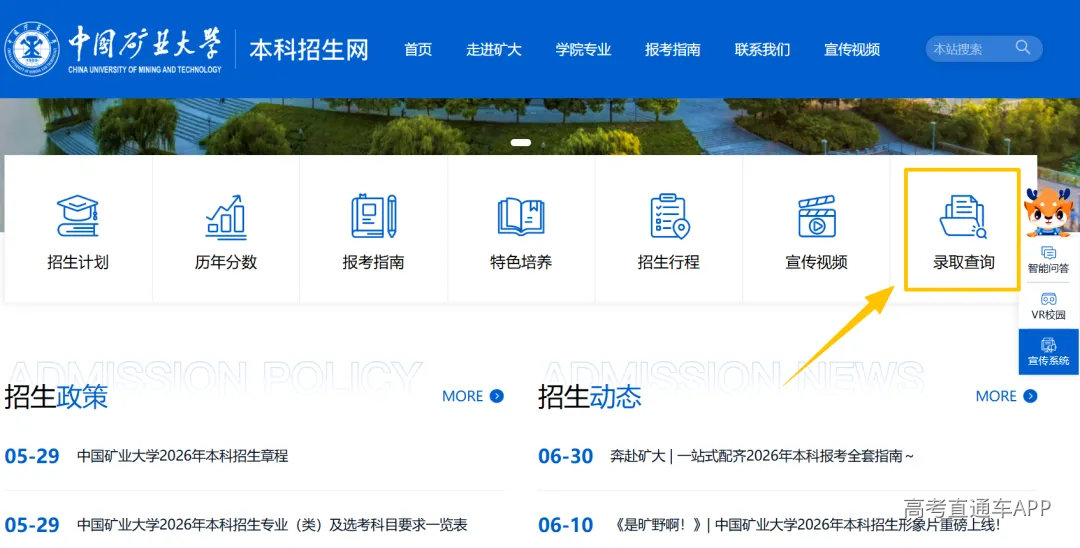Click arrow icon beside 招生政策 MORE
The image size is (1080, 548).
click(497, 396)
